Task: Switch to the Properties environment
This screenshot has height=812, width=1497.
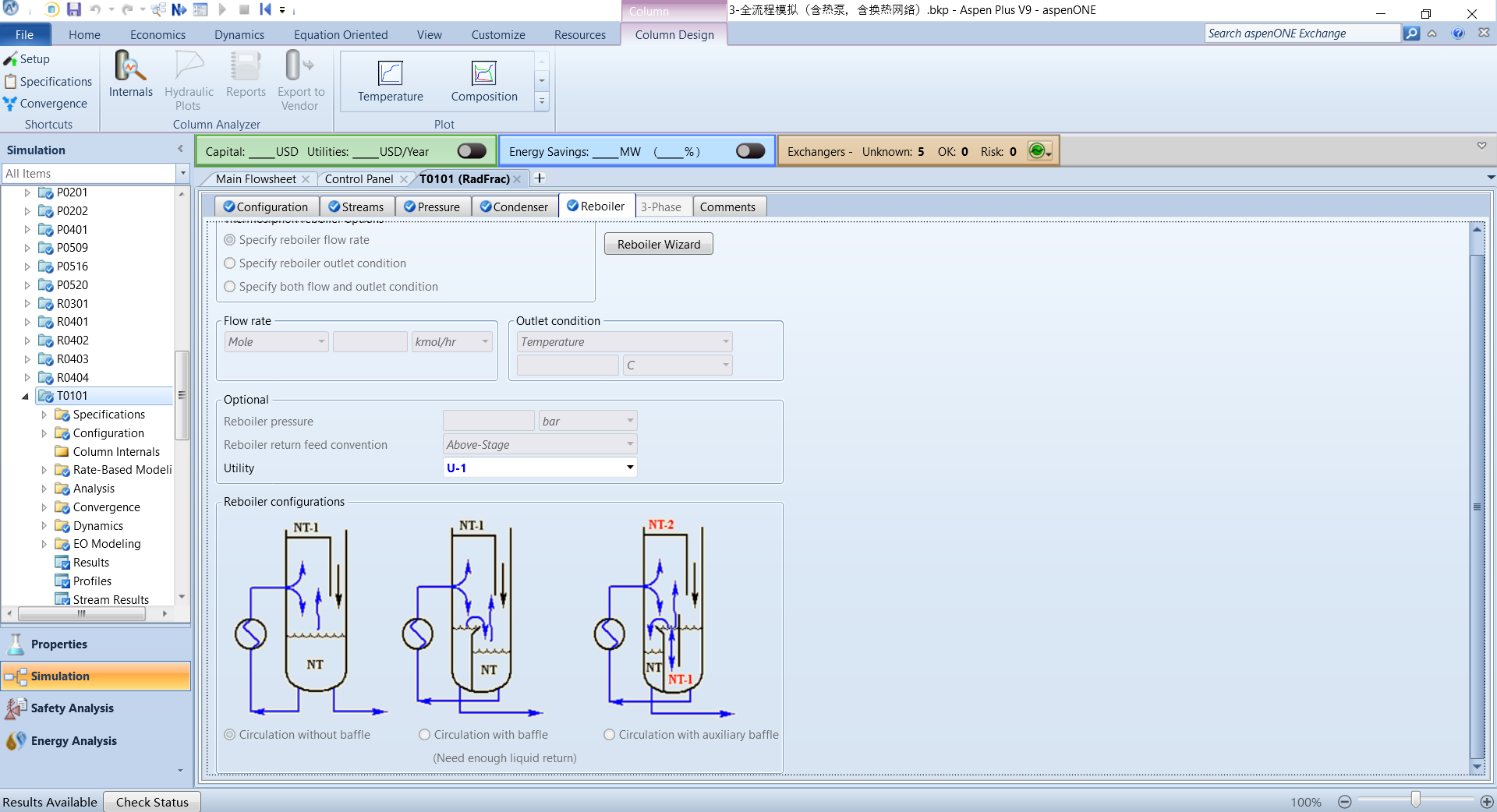Action: (95, 644)
